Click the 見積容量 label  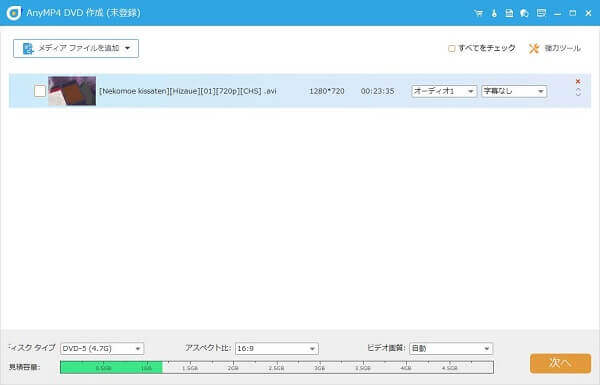[x=24, y=367]
